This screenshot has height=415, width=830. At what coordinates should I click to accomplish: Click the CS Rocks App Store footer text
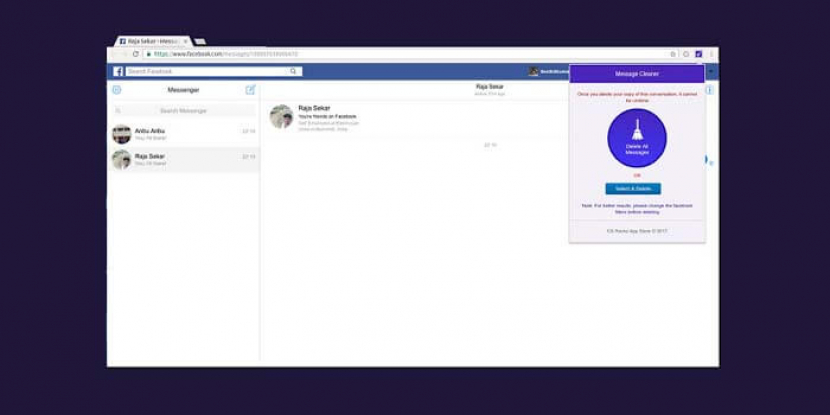click(637, 231)
